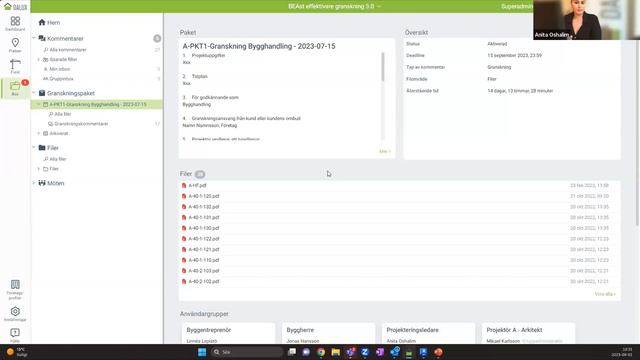This screenshot has height=360, width=640.
Task: Open file A-40-1-121.pdf
Action: tap(204, 249)
